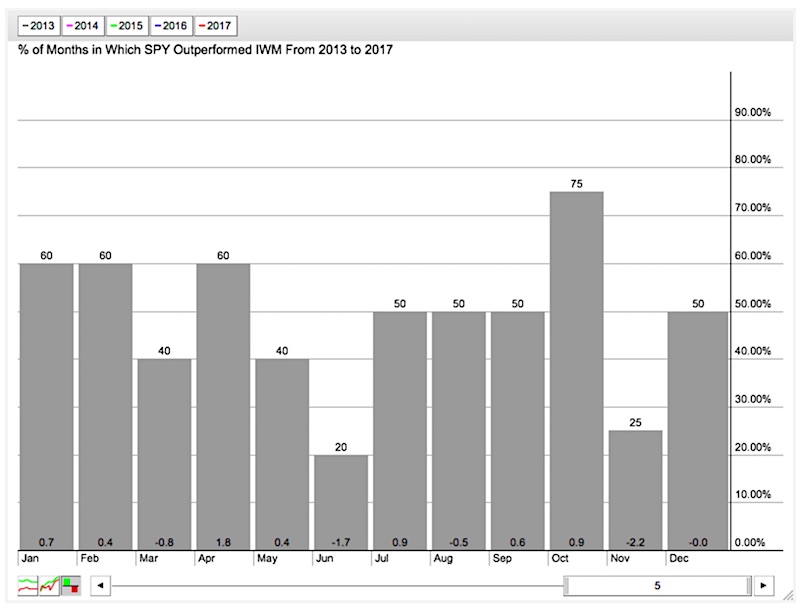Click the value 60 above the Apr bar
This screenshot has width=800, height=610.
[x=223, y=256]
